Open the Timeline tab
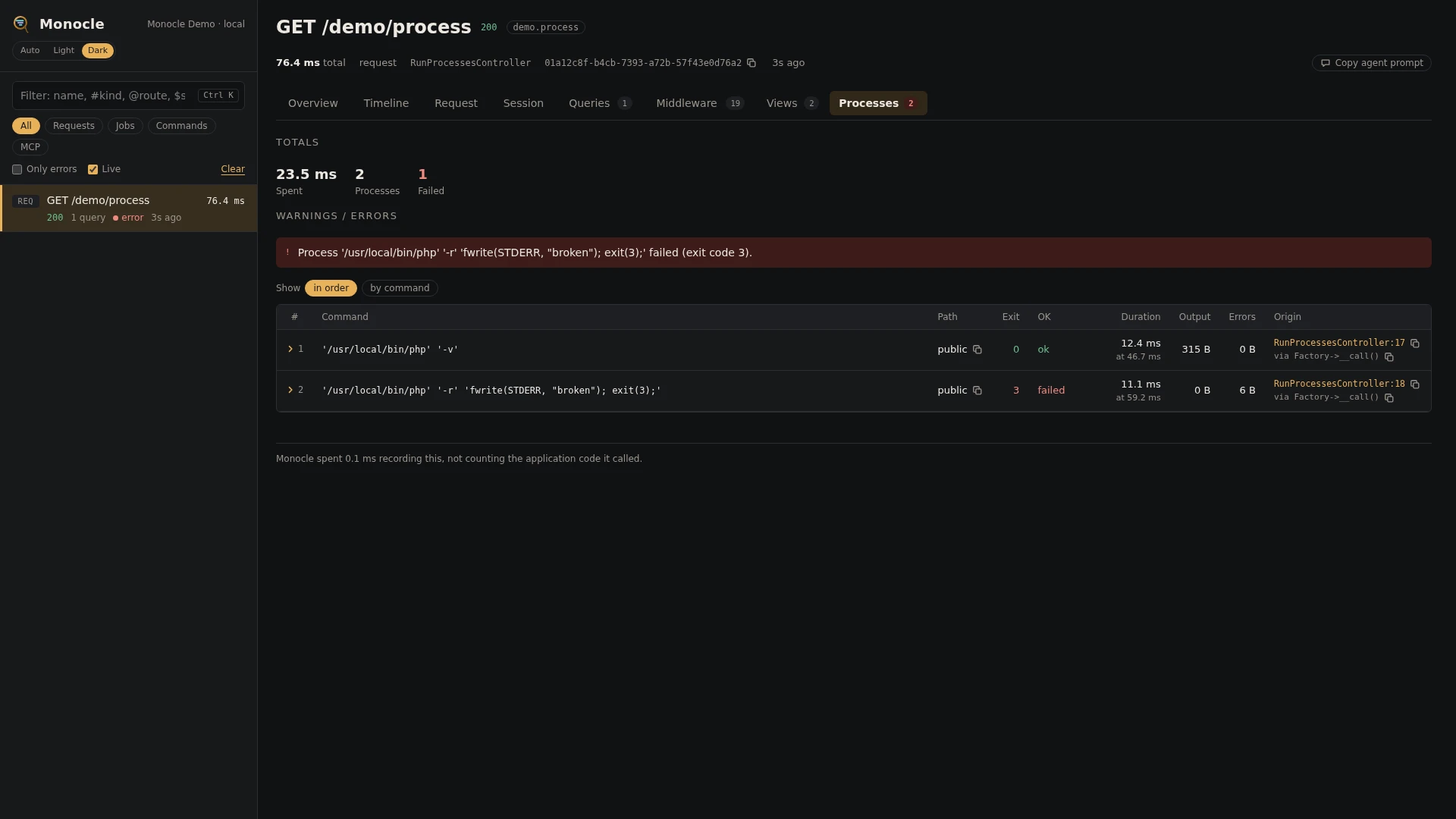 [386, 103]
